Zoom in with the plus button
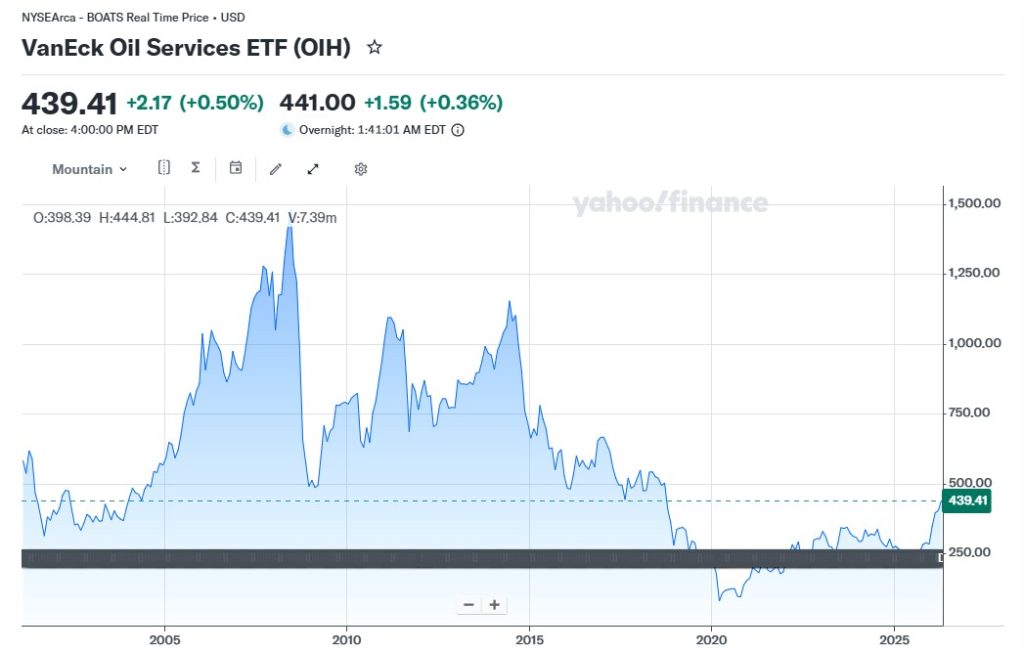The width and height of the screenshot is (1024, 651). (x=494, y=605)
